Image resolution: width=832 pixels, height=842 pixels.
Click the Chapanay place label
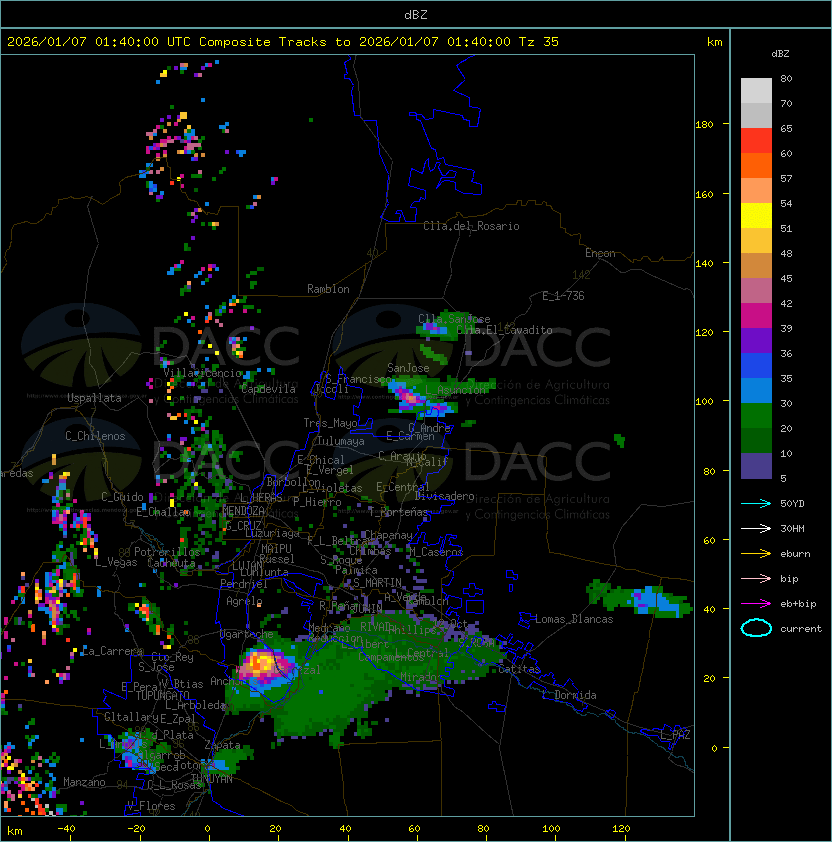pyautogui.click(x=388, y=535)
